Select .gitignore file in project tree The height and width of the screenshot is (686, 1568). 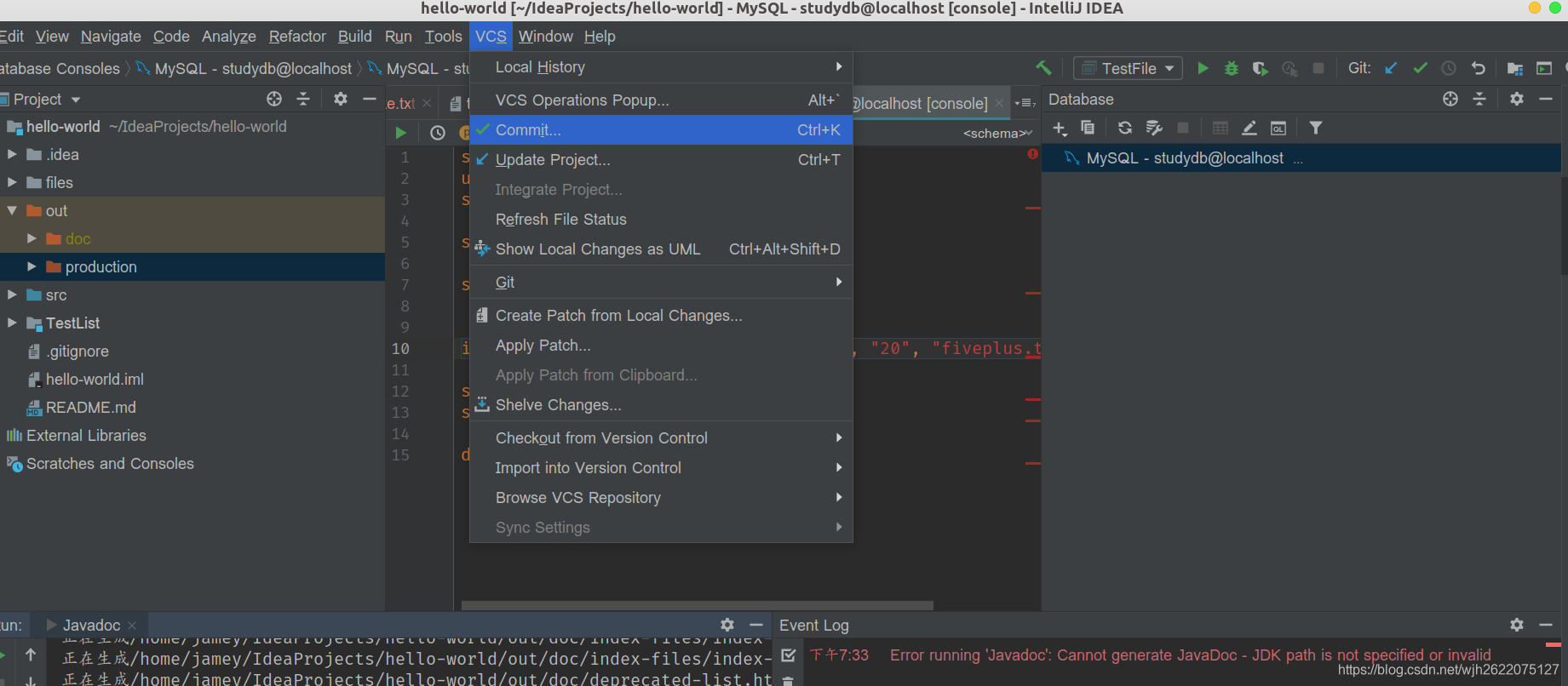(x=77, y=351)
